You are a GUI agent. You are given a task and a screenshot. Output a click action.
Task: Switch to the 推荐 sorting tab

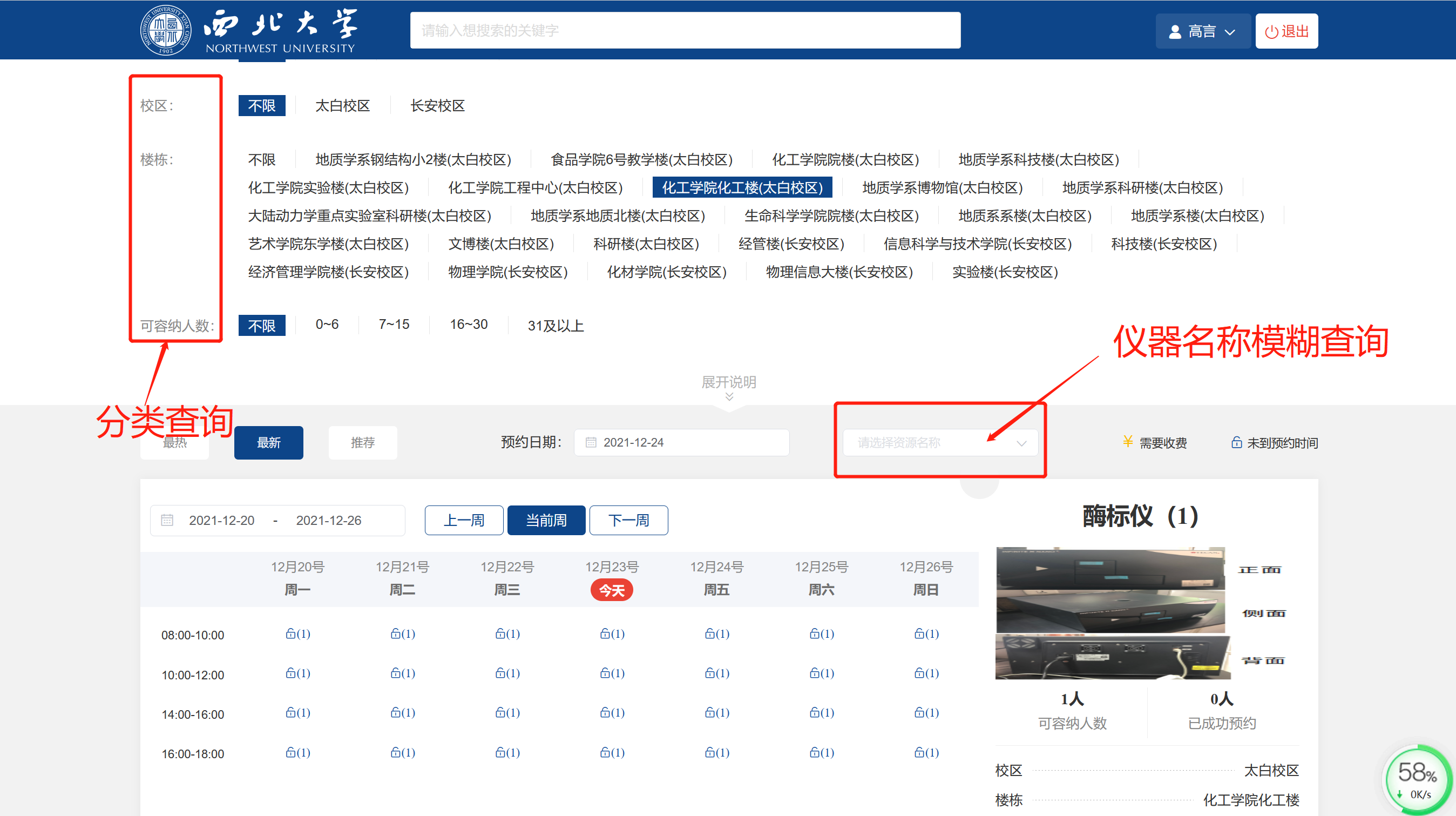[362, 443]
